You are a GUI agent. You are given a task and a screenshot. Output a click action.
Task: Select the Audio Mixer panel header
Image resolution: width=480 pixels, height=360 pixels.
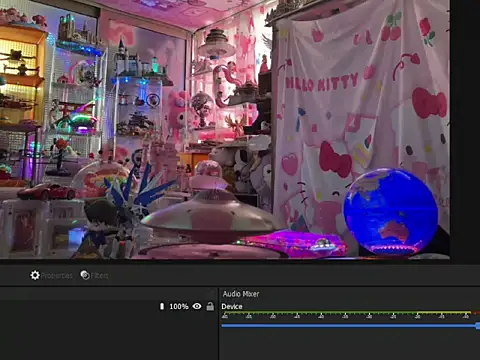(x=241, y=294)
